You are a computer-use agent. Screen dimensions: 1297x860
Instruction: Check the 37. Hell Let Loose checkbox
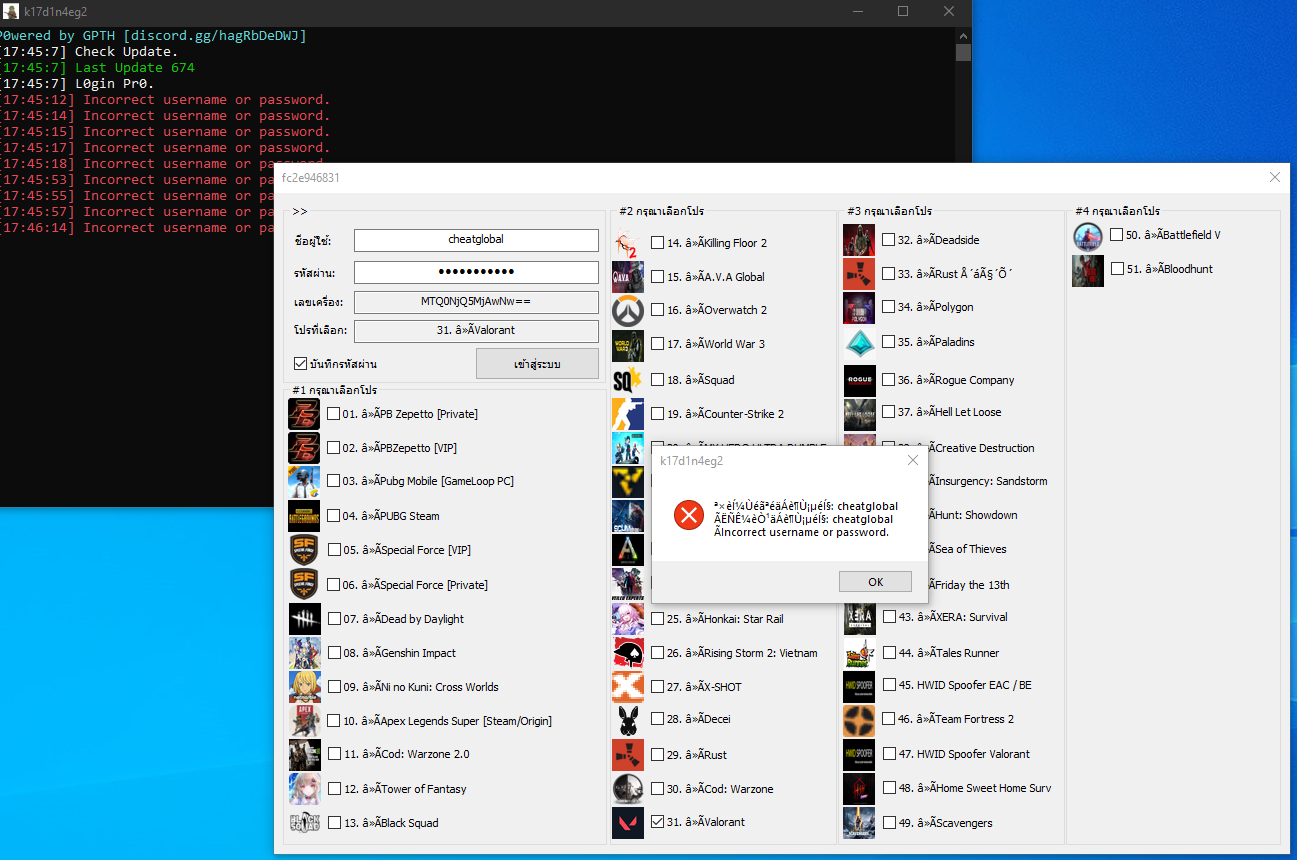click(888, 412)
